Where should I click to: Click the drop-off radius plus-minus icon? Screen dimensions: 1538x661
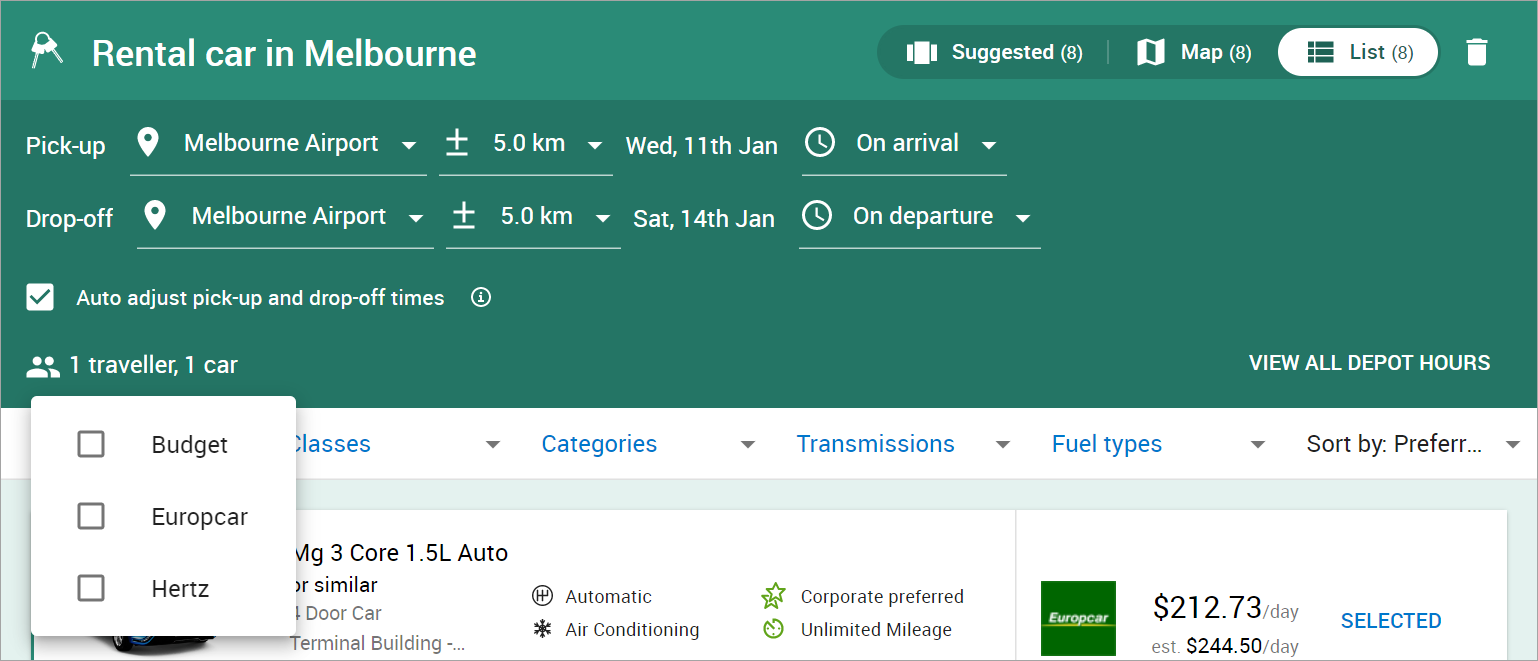pos(464,216)
